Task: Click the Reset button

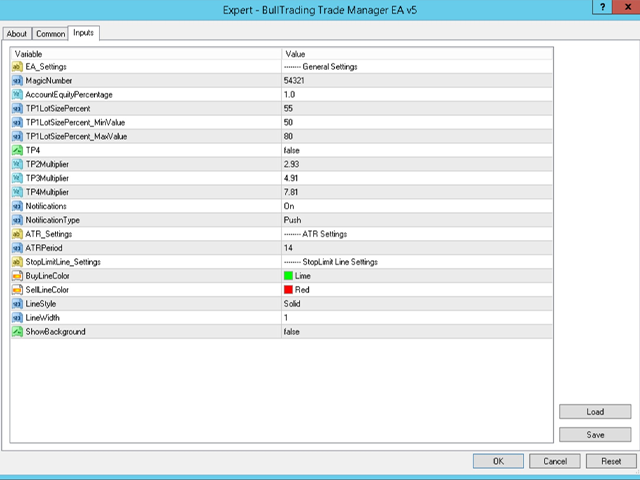Action: (x=611, y=461)
